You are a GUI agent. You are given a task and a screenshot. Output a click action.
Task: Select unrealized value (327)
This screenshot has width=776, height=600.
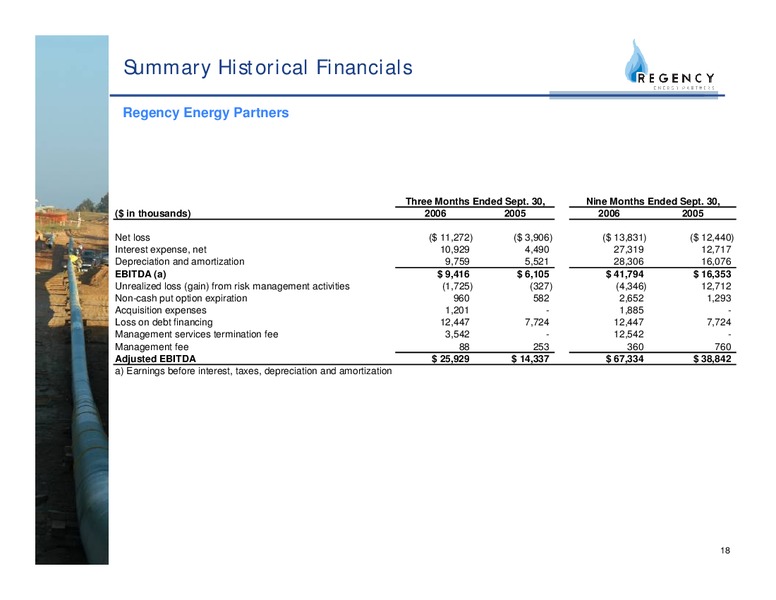pos(541,286)
